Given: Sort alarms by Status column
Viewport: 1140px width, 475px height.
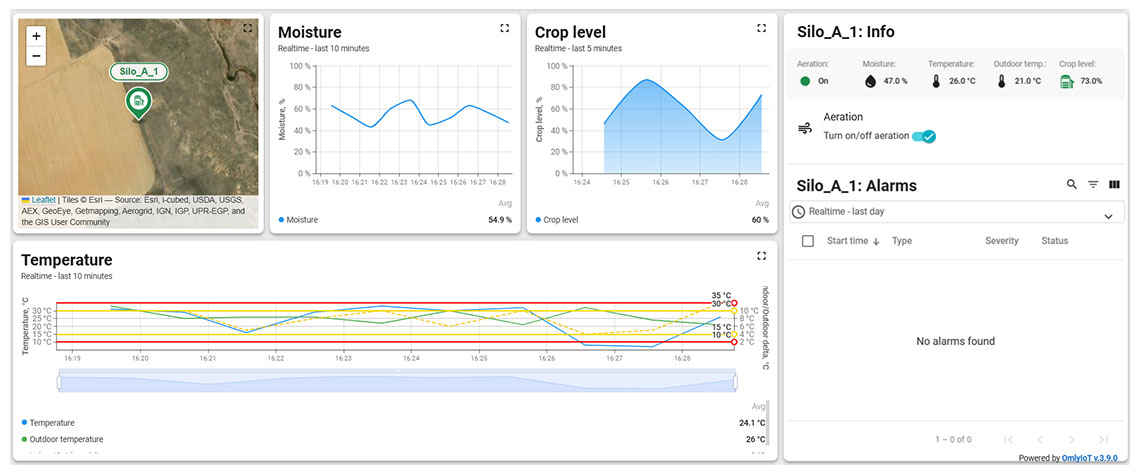Looking at the screenshot, I should [x=1054, y=241].
